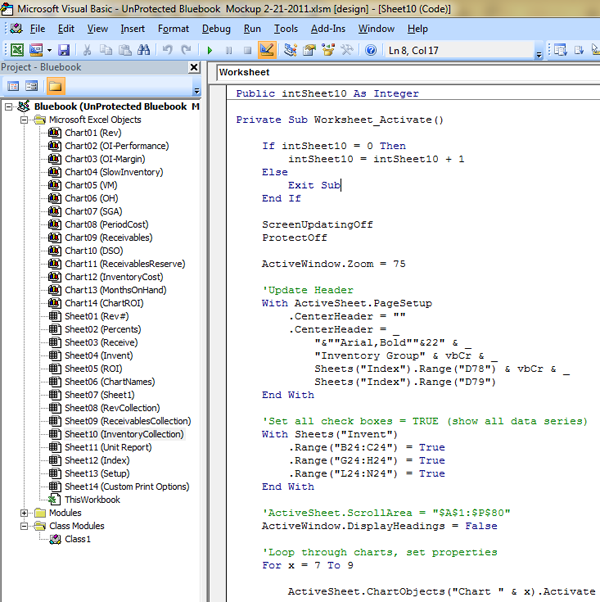Click Insert UserForm toolbar icon
The width and height of the screenshot is (600, 602).
pyautogui.click(x=36, y=50)
